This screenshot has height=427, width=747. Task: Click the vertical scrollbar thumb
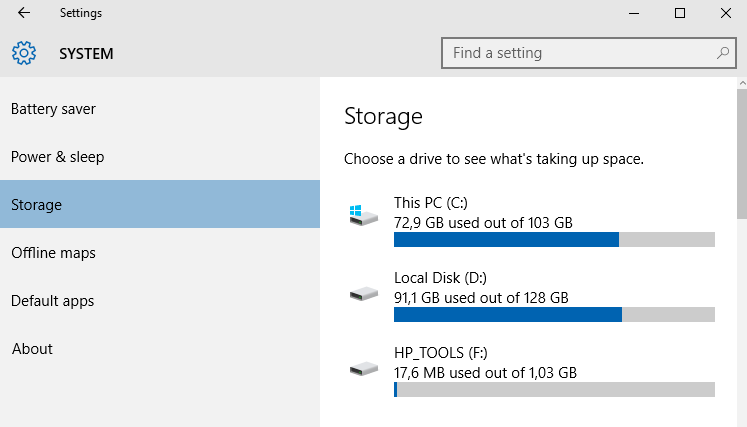tap(742, 153)
